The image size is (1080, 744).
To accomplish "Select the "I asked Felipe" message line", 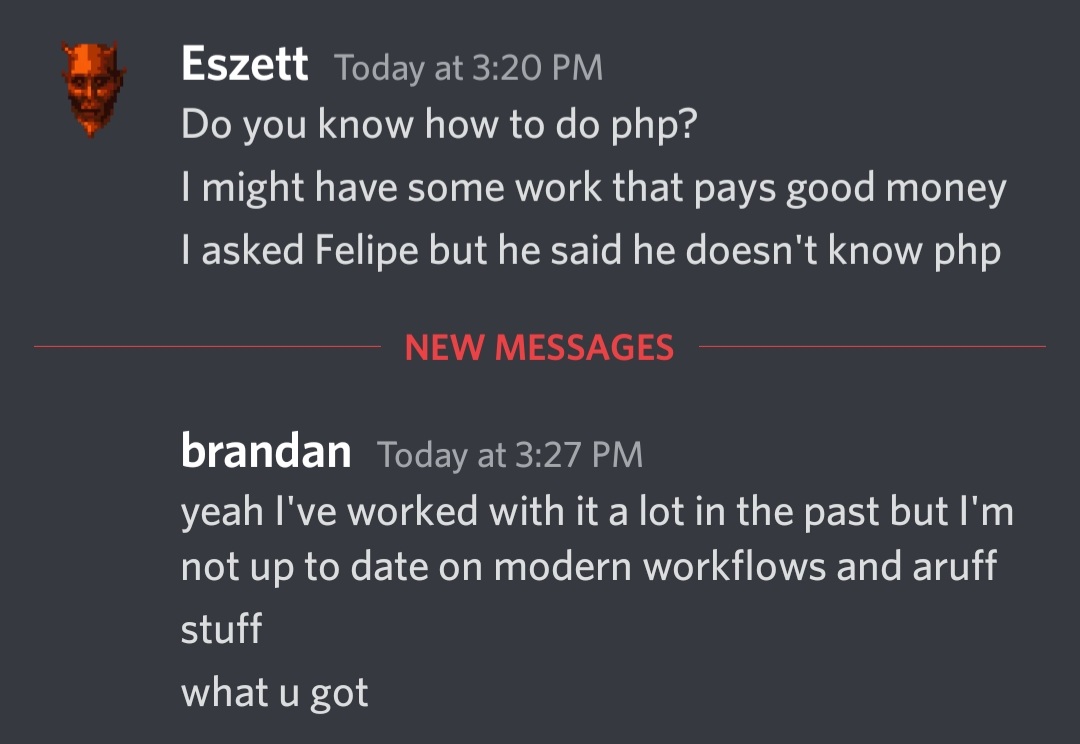I will (x=590, y=250).
